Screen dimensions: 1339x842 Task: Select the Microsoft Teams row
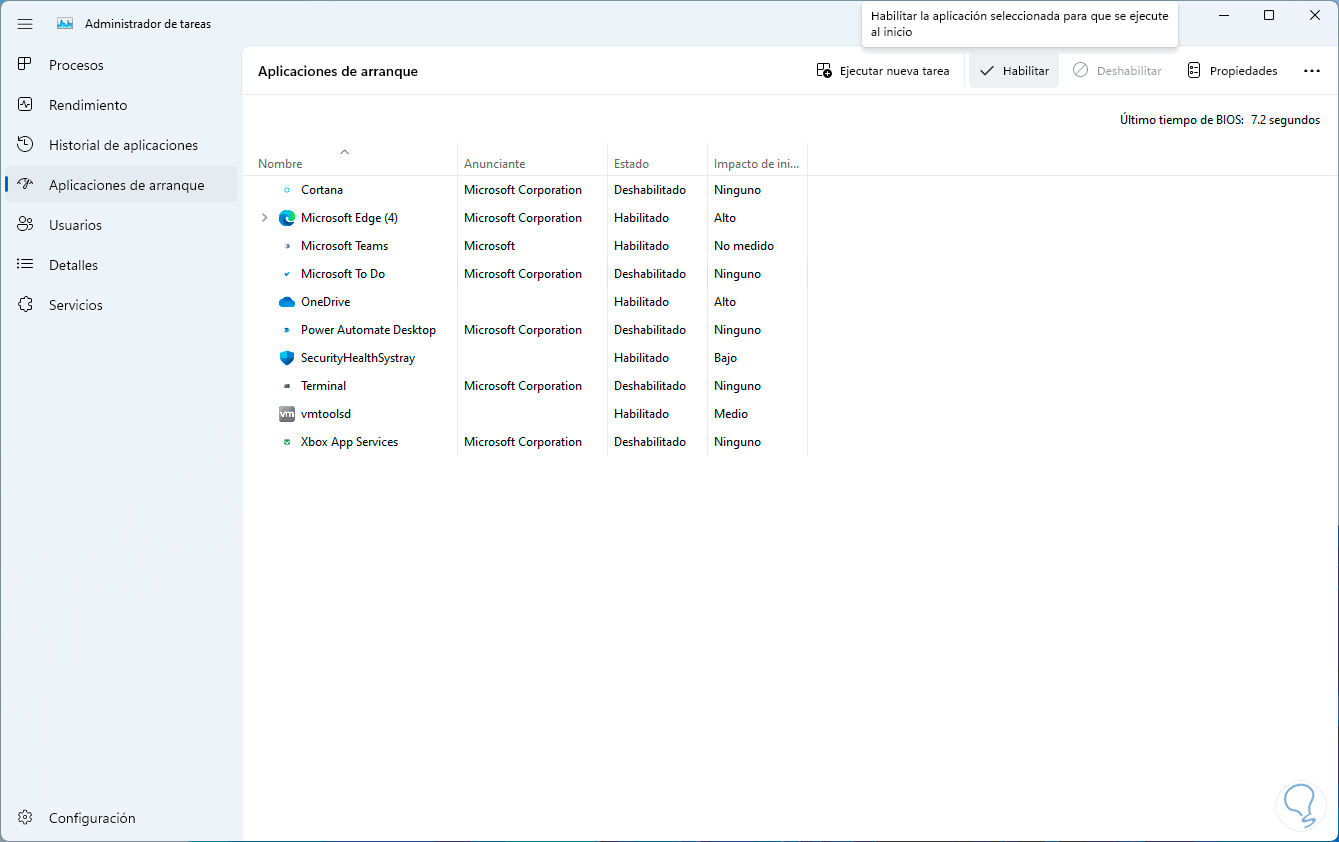click(x=525, y=246)
